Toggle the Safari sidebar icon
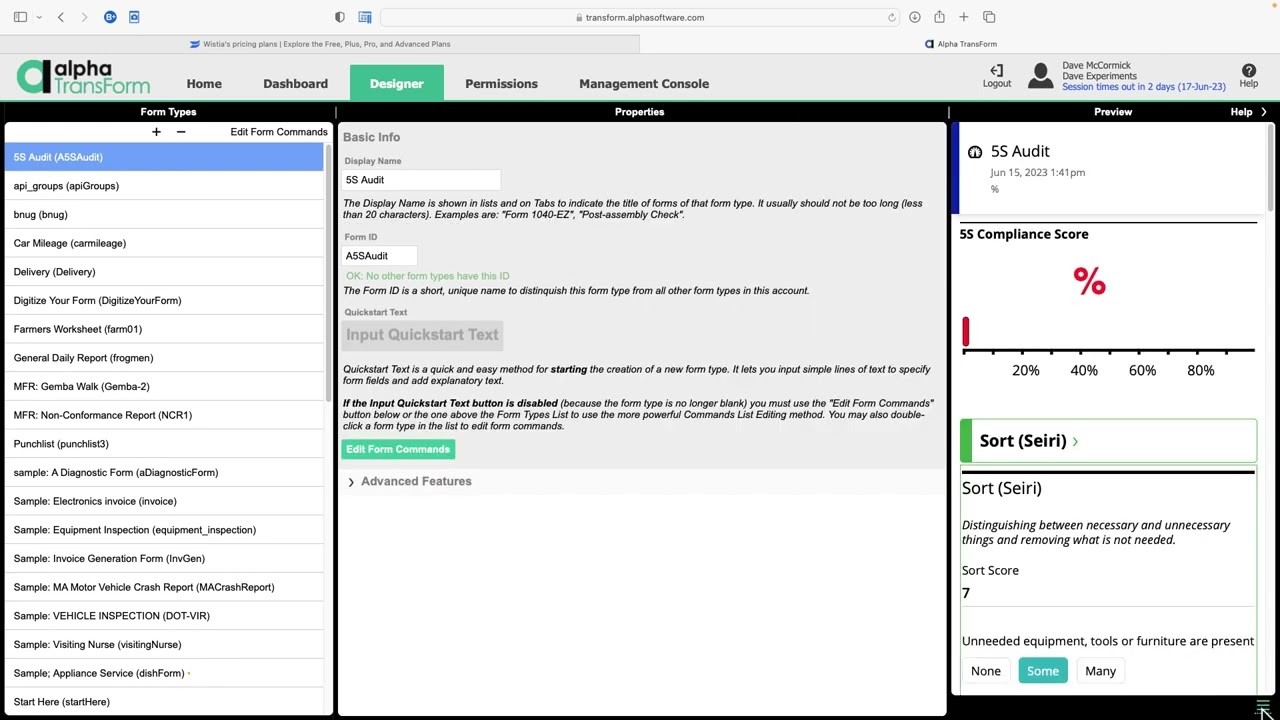This screenshot has width=1280, height=720. (x=20, y=17)
